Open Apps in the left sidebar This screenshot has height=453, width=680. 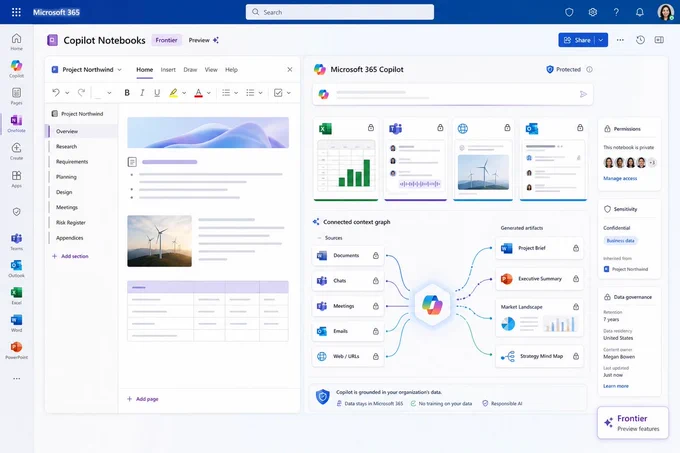pyautogui.click(x=16, y=179)
